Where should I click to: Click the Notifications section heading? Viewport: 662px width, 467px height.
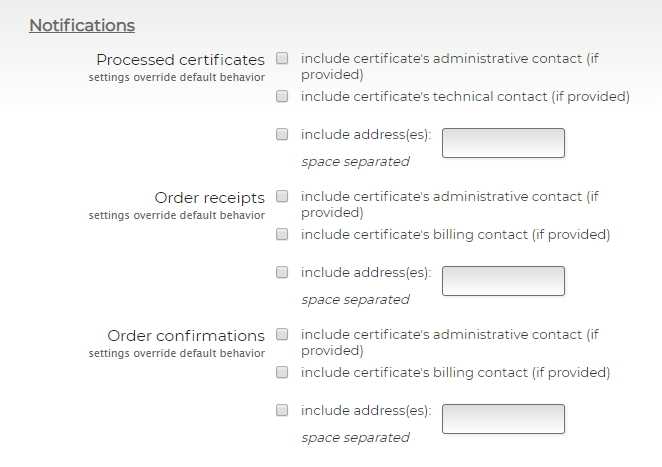[x=82, y=25]
